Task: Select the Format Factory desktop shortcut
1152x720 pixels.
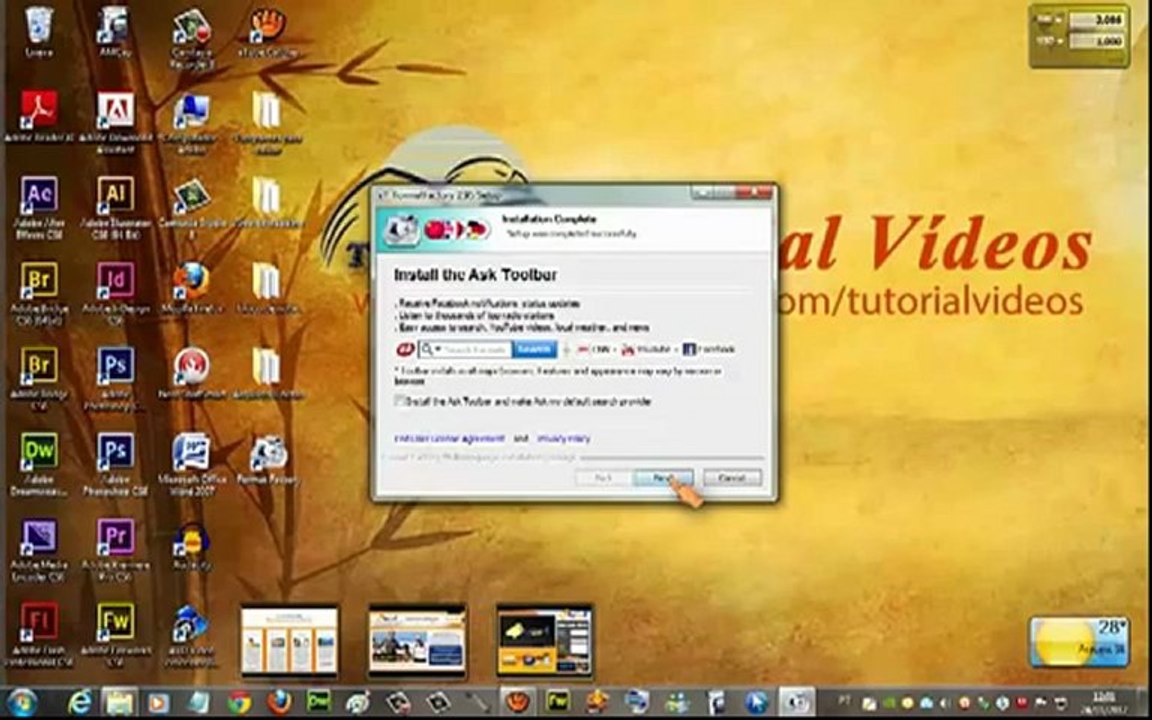Action: click(268, 458)
